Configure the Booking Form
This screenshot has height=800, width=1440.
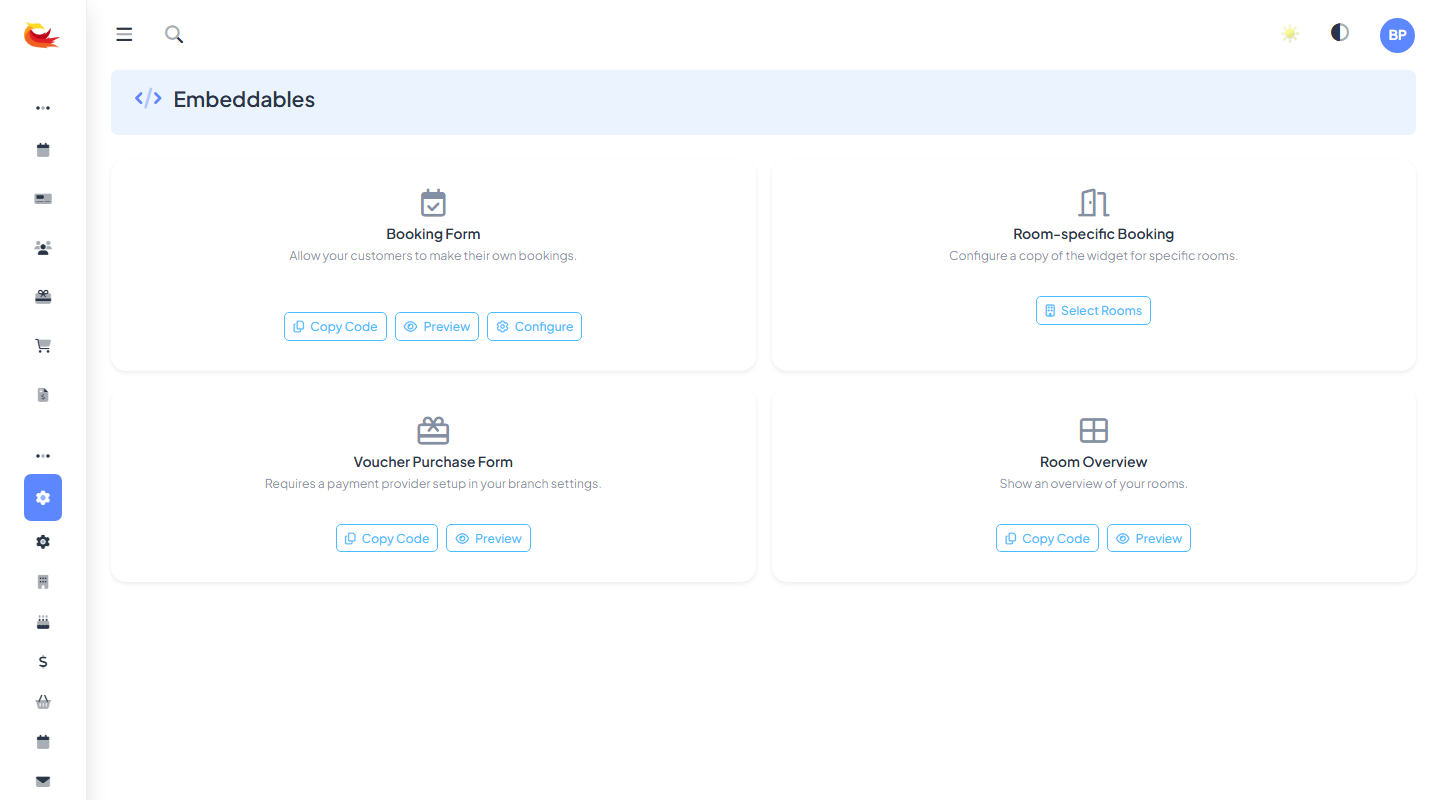point(534,327)
